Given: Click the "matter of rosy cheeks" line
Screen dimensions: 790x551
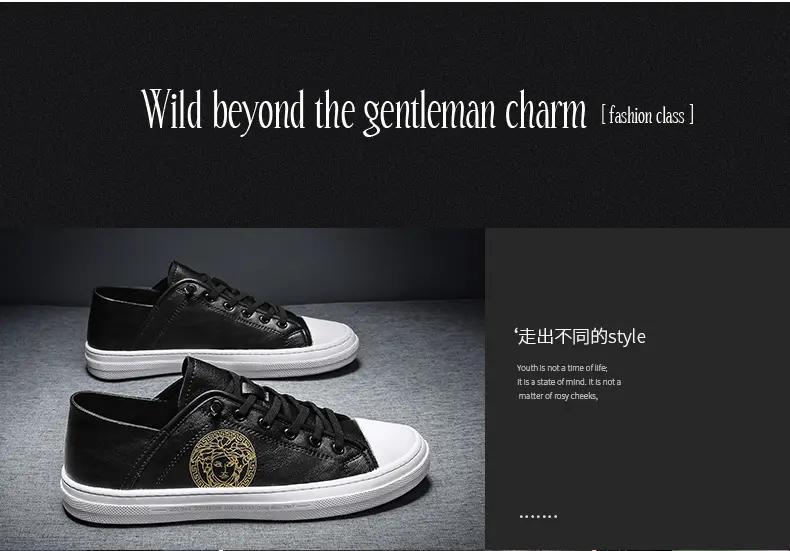Looking at the screenshot, I should [x=558, y=396].
